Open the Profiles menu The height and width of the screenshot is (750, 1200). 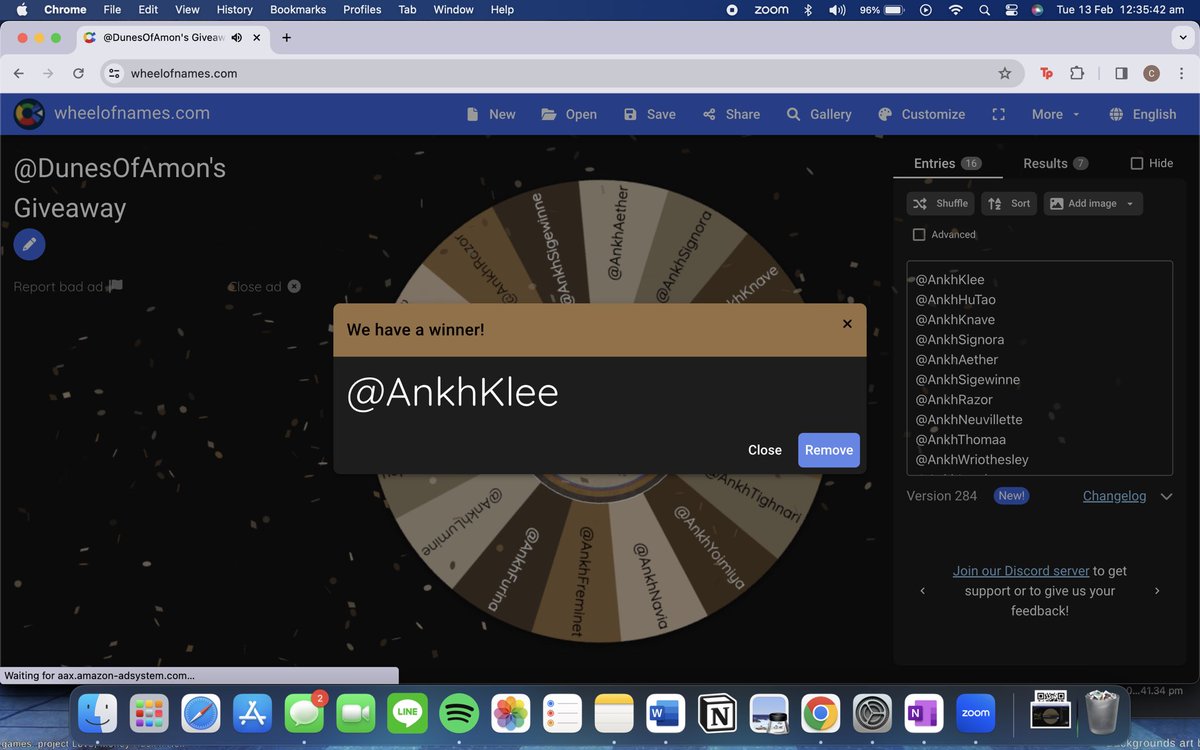tap(362, 10)
